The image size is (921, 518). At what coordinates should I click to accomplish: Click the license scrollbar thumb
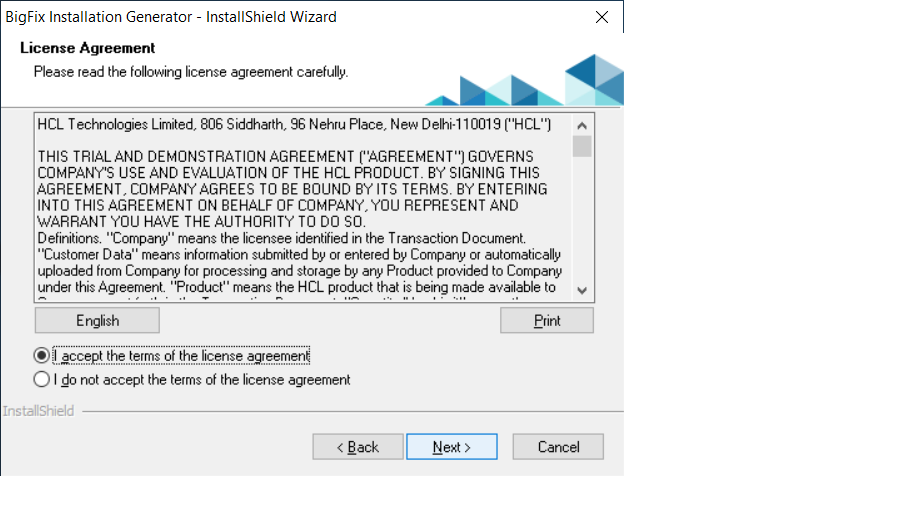click(x=582, y=146)
